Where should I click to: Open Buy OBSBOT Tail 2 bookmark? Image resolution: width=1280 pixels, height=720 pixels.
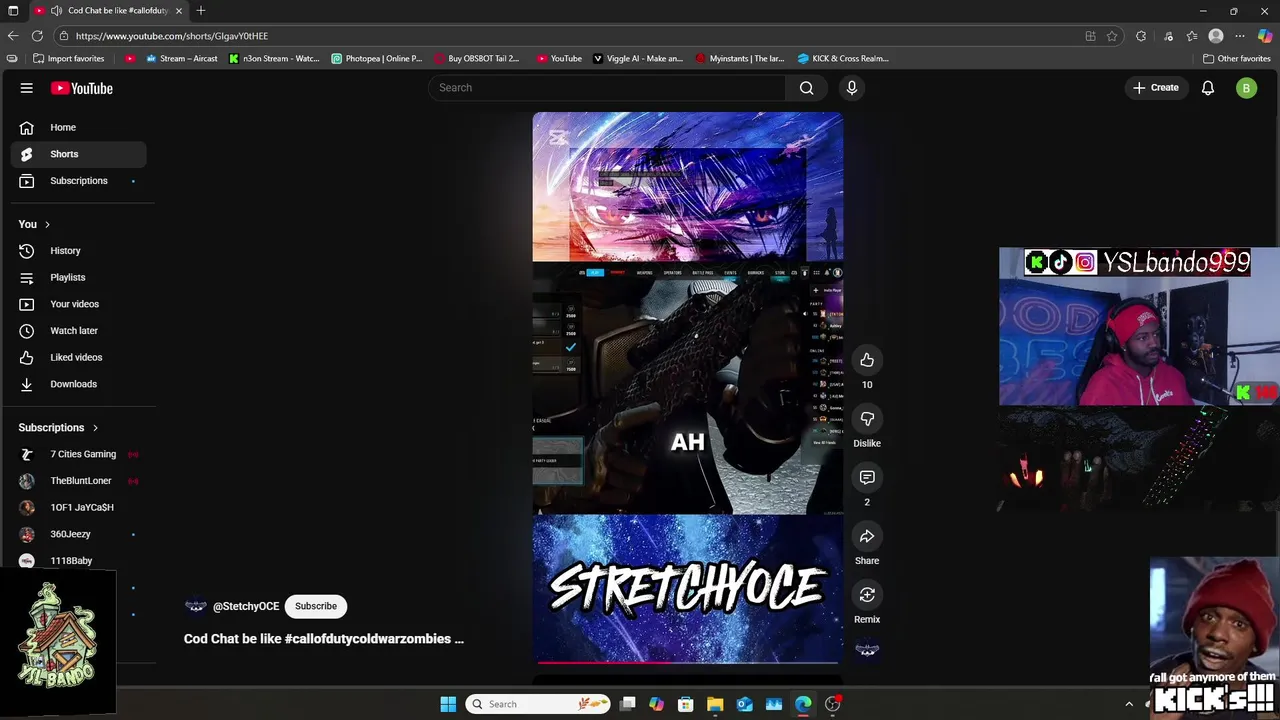click(476, 58)
